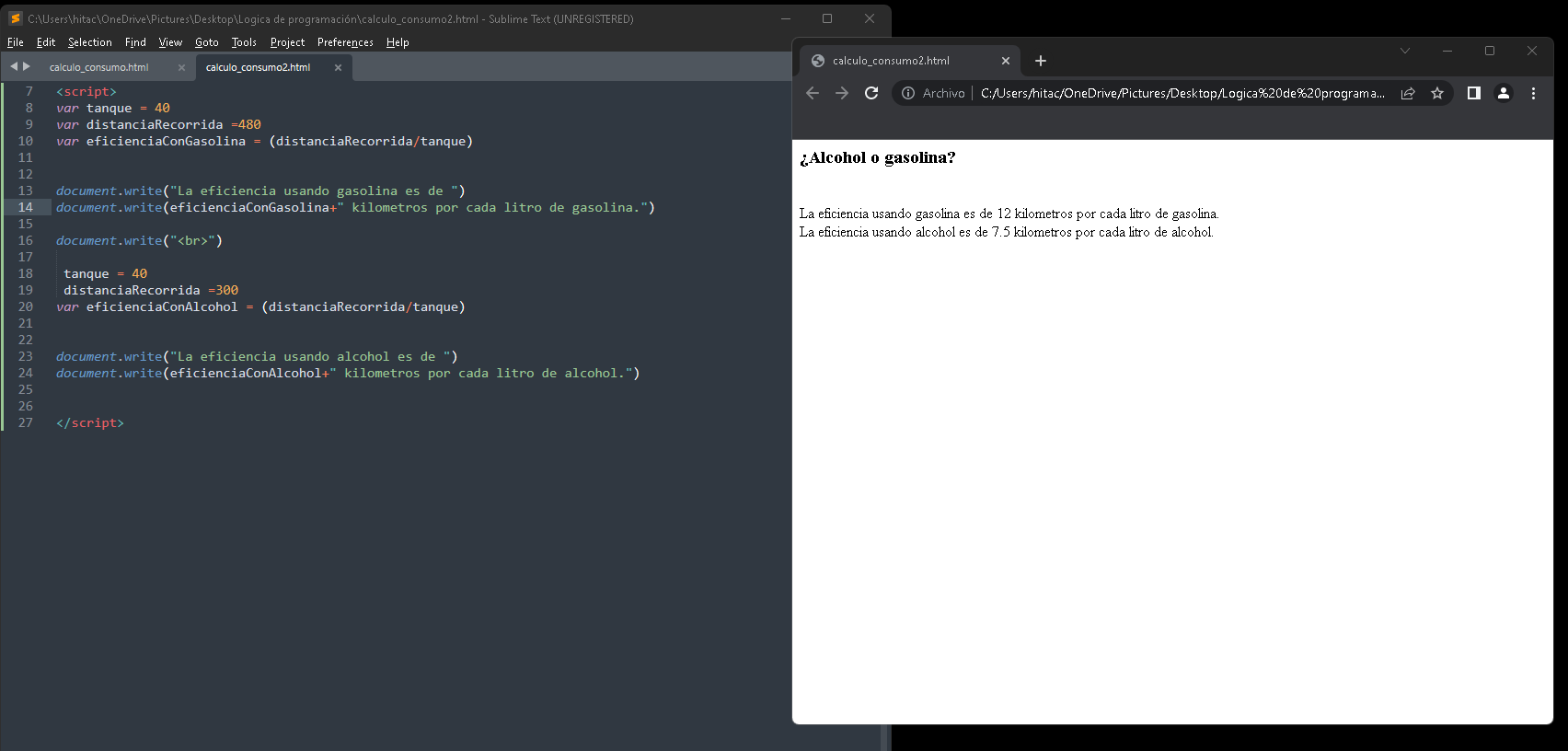Open the Selection menu
1568x751 pixels.
(x=90, y=42)
